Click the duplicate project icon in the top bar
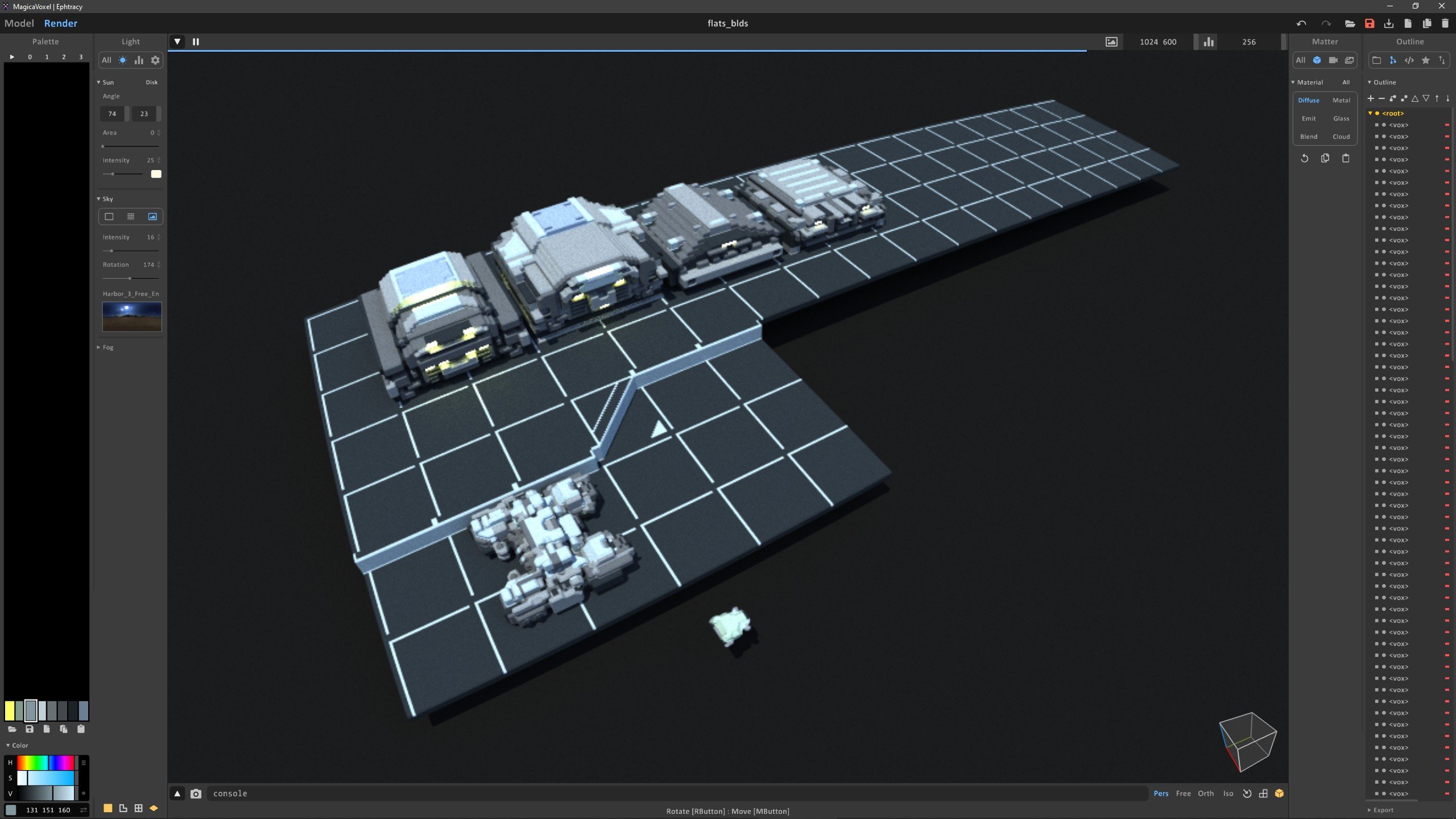Screen dimensions: 1456x819 click(1426, 23)
